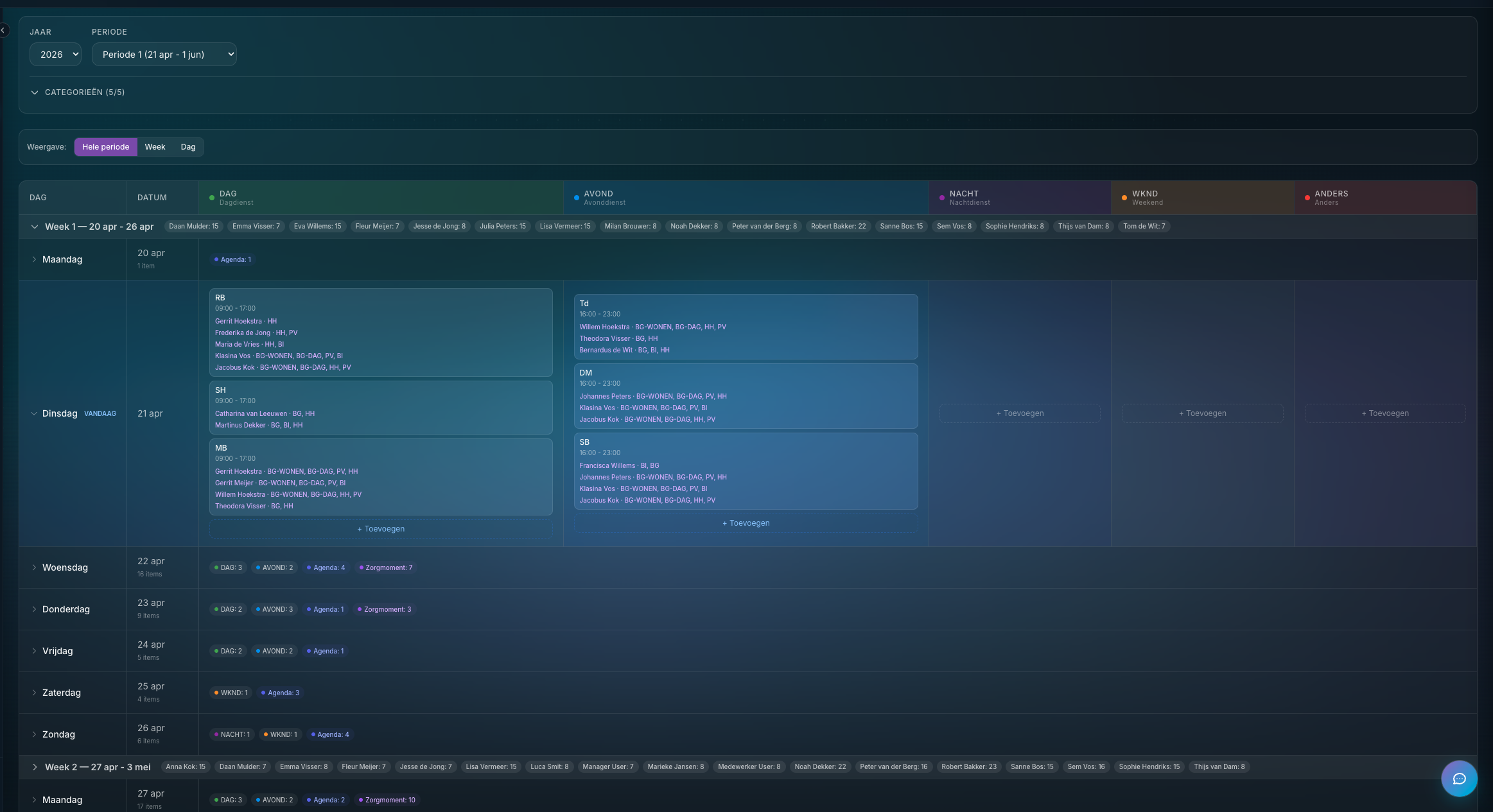This screenshot has height=812, width=1493.
Task: Click the WKND: 1 badge on Zaterdag
Action: pos(231,693)
